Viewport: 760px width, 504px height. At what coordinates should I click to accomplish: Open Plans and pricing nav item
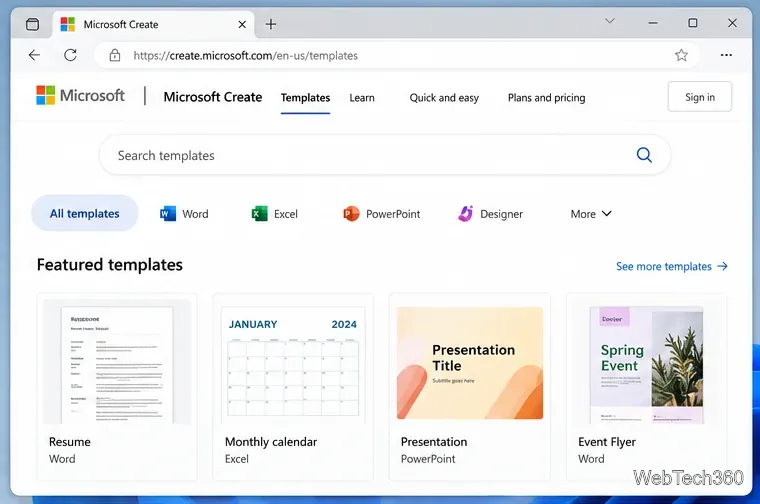546,98
